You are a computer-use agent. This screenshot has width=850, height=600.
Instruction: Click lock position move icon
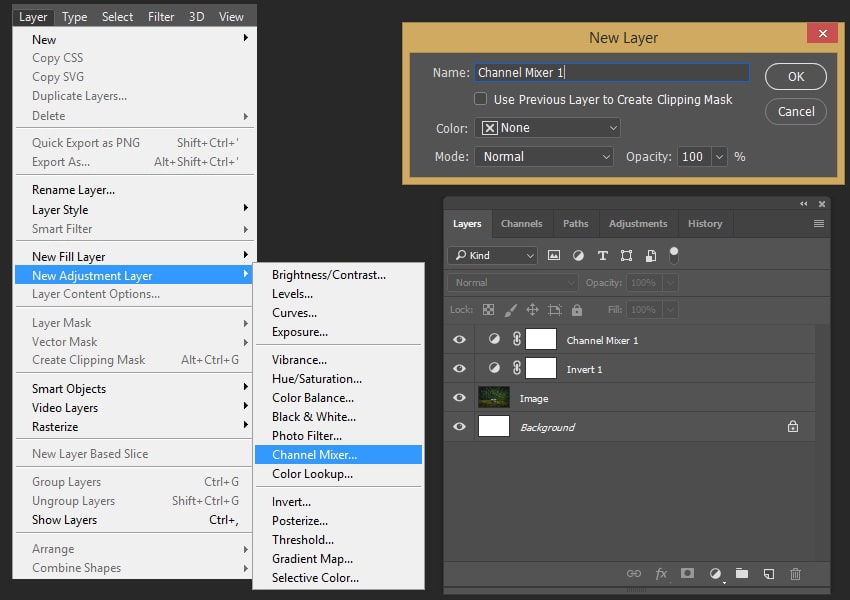[532, 309]
